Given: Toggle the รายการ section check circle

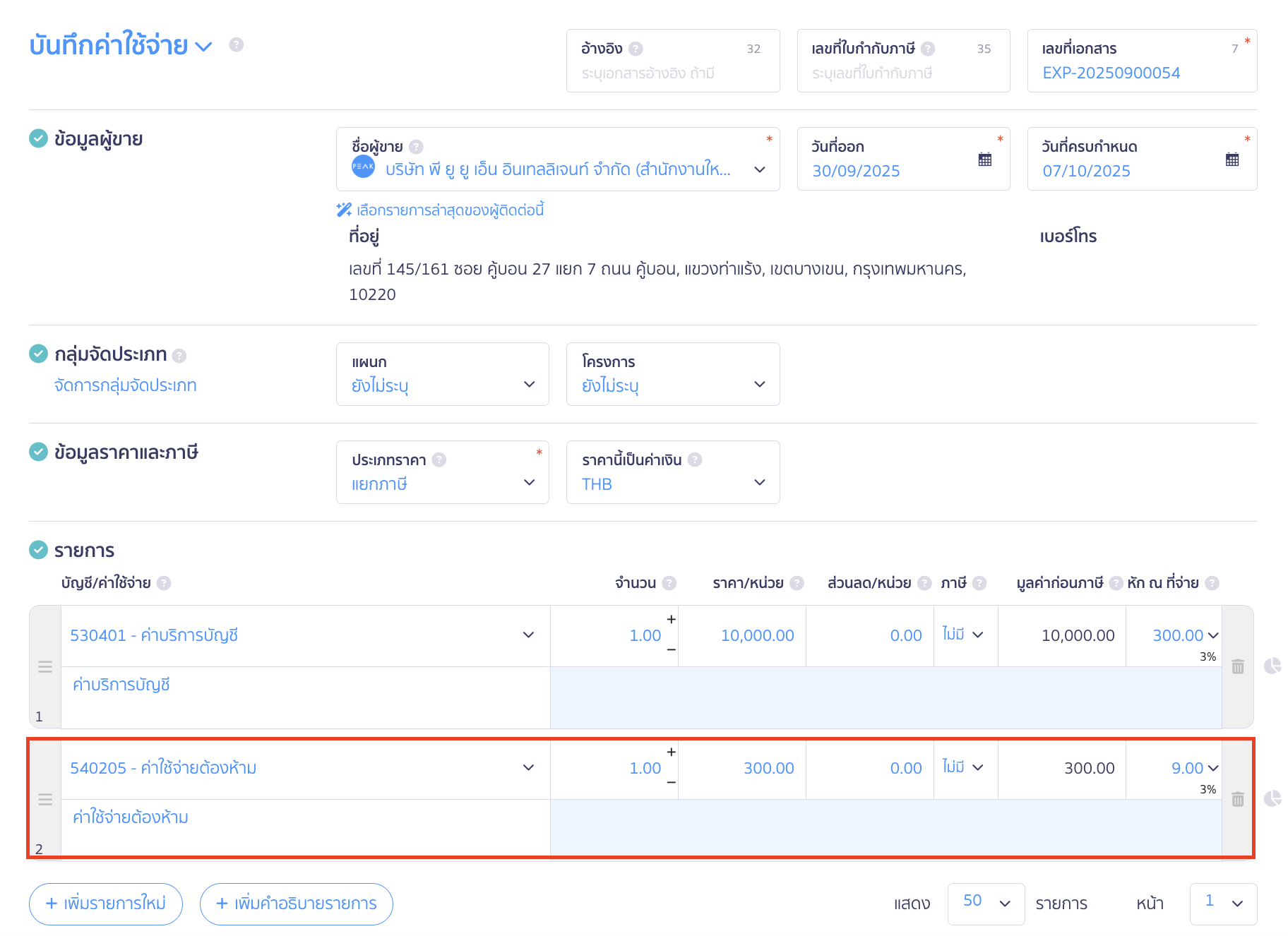Looking at the screenshot, I should point(38,550).
